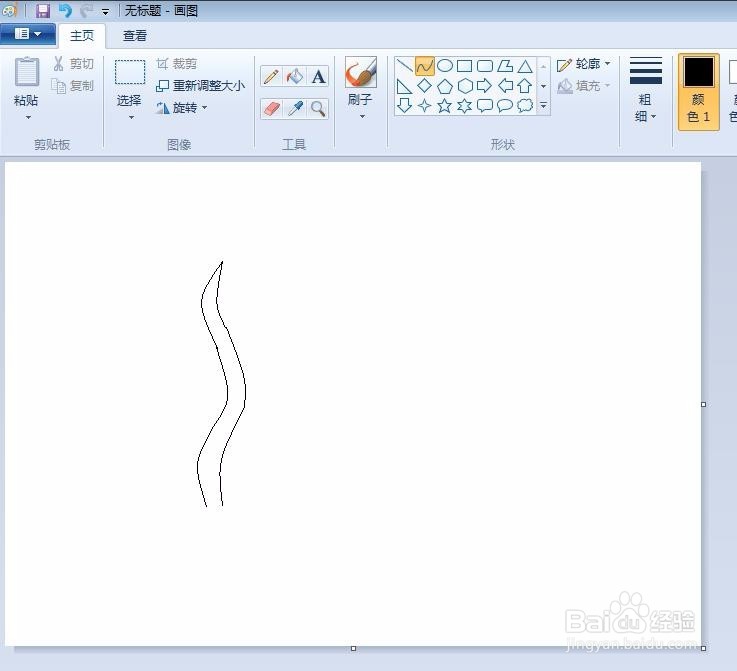The image size is (737, 671).
Task: Choose the Polygon shape
Action: click(x=505, y=66)
